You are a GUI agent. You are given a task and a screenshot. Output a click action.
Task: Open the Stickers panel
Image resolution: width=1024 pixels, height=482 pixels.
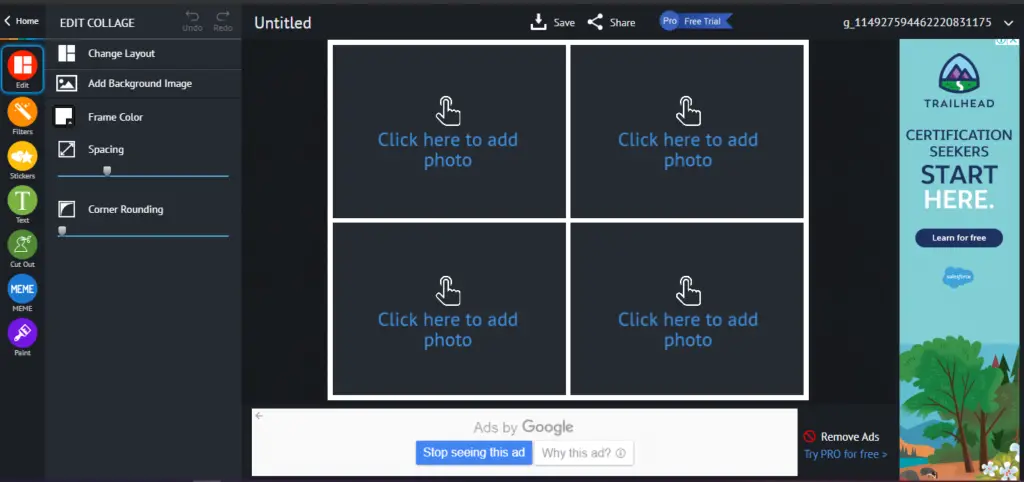tap(22, 157)
